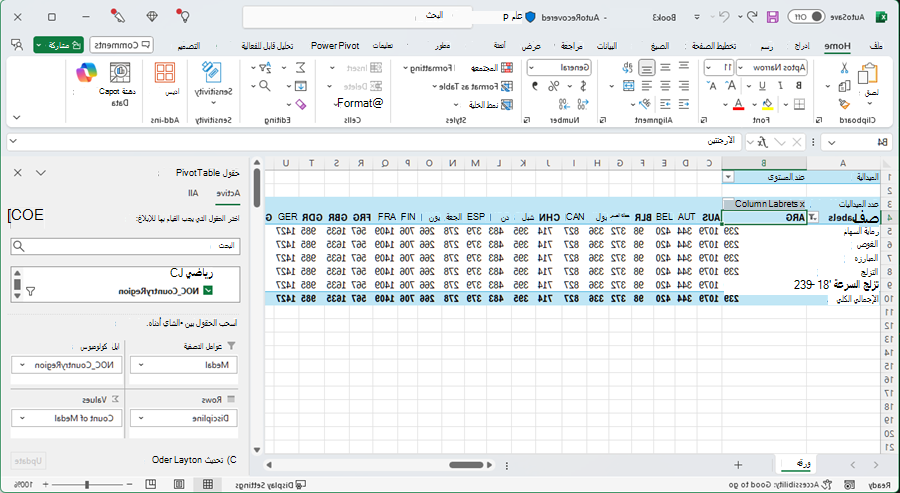Image resolution: width=900 pixels, height=493 pixels.
Task: Open the NOC_CountryRegion columns field dropdown
Action: point(22,365)
